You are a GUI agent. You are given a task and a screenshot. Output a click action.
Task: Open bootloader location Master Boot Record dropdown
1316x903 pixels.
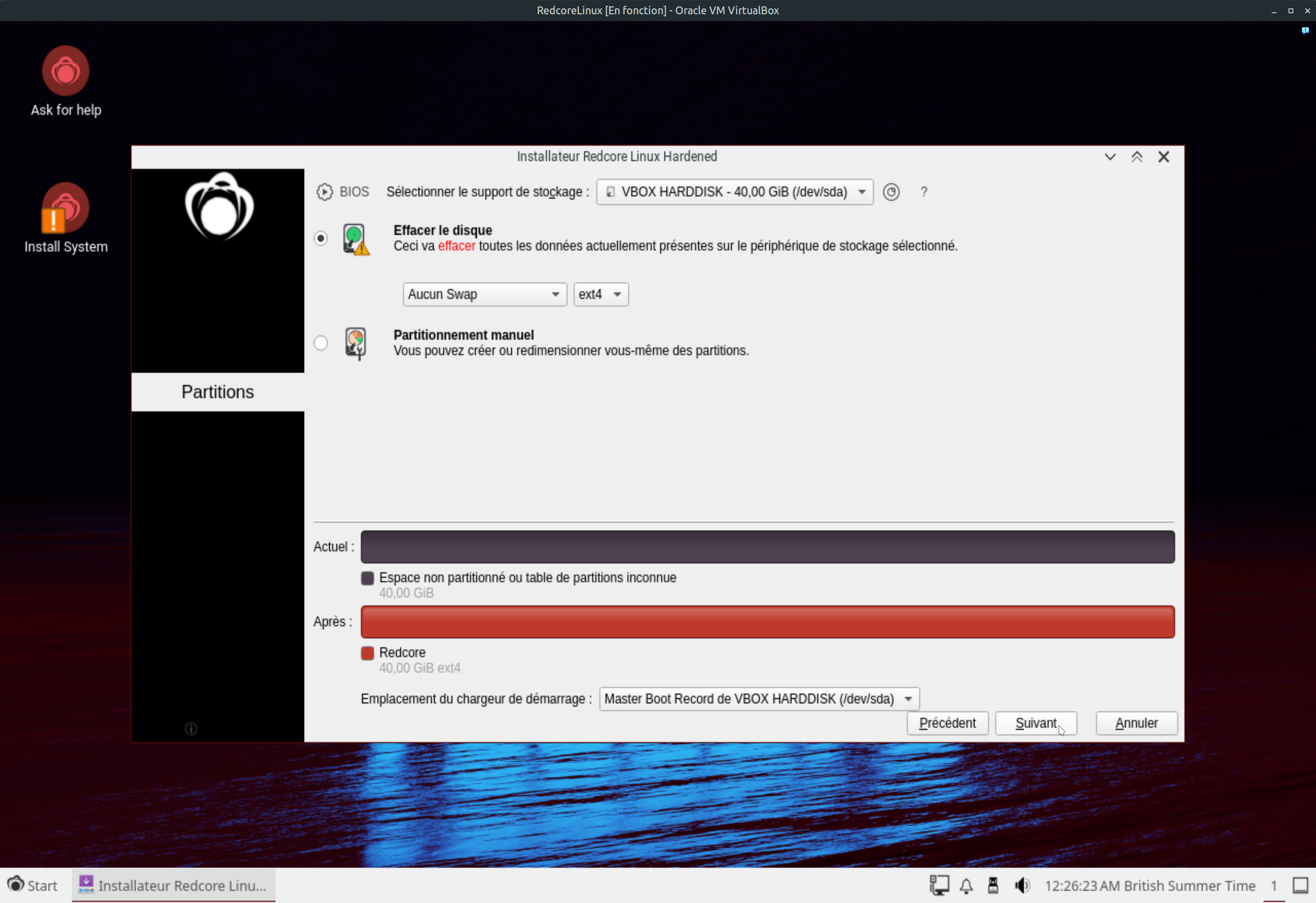coord(758,699)
